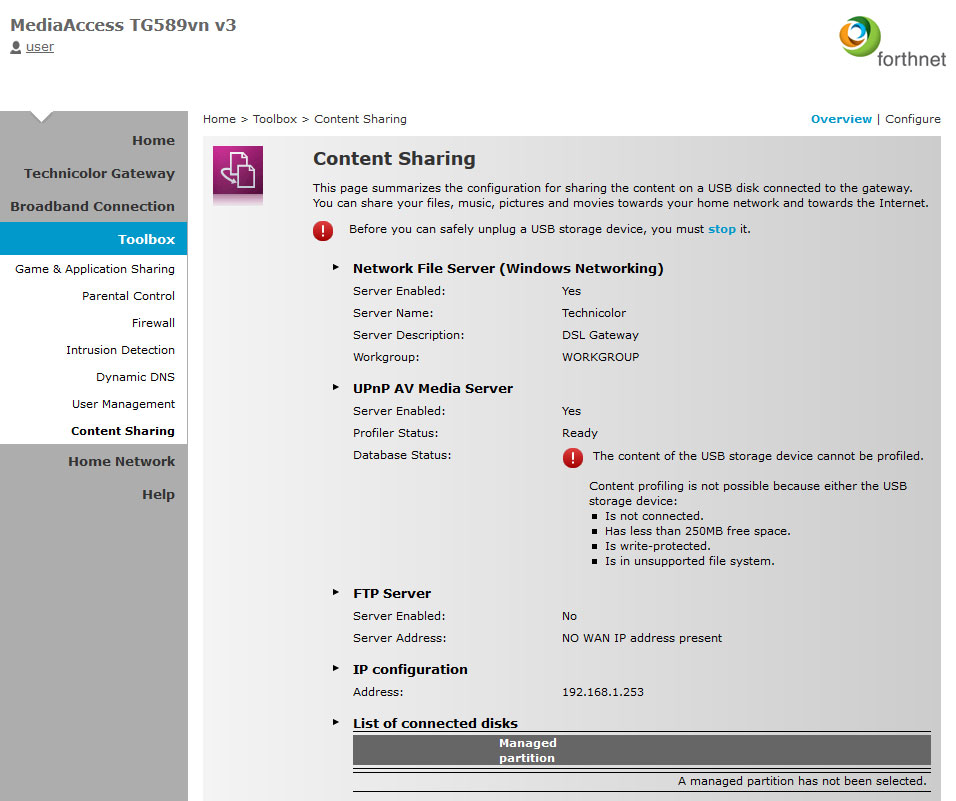This screenshot has width=956, height=801.
Task: Expand List of connected disks arrow
Action: click(x=335, y=722)
